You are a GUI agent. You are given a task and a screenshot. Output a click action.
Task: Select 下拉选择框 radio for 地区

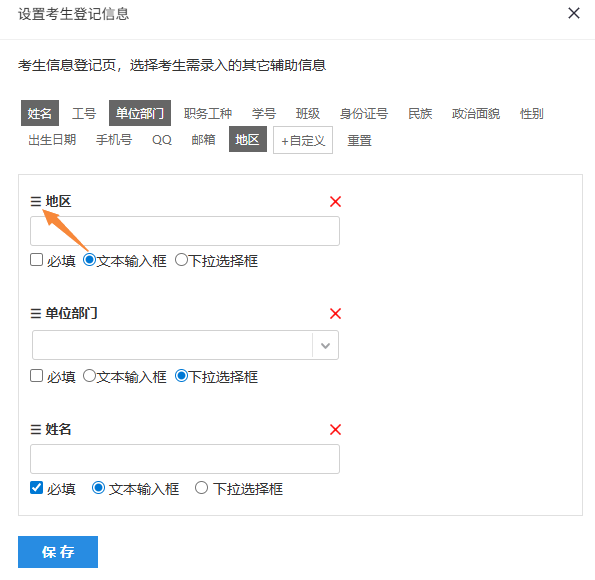(181, 260)
